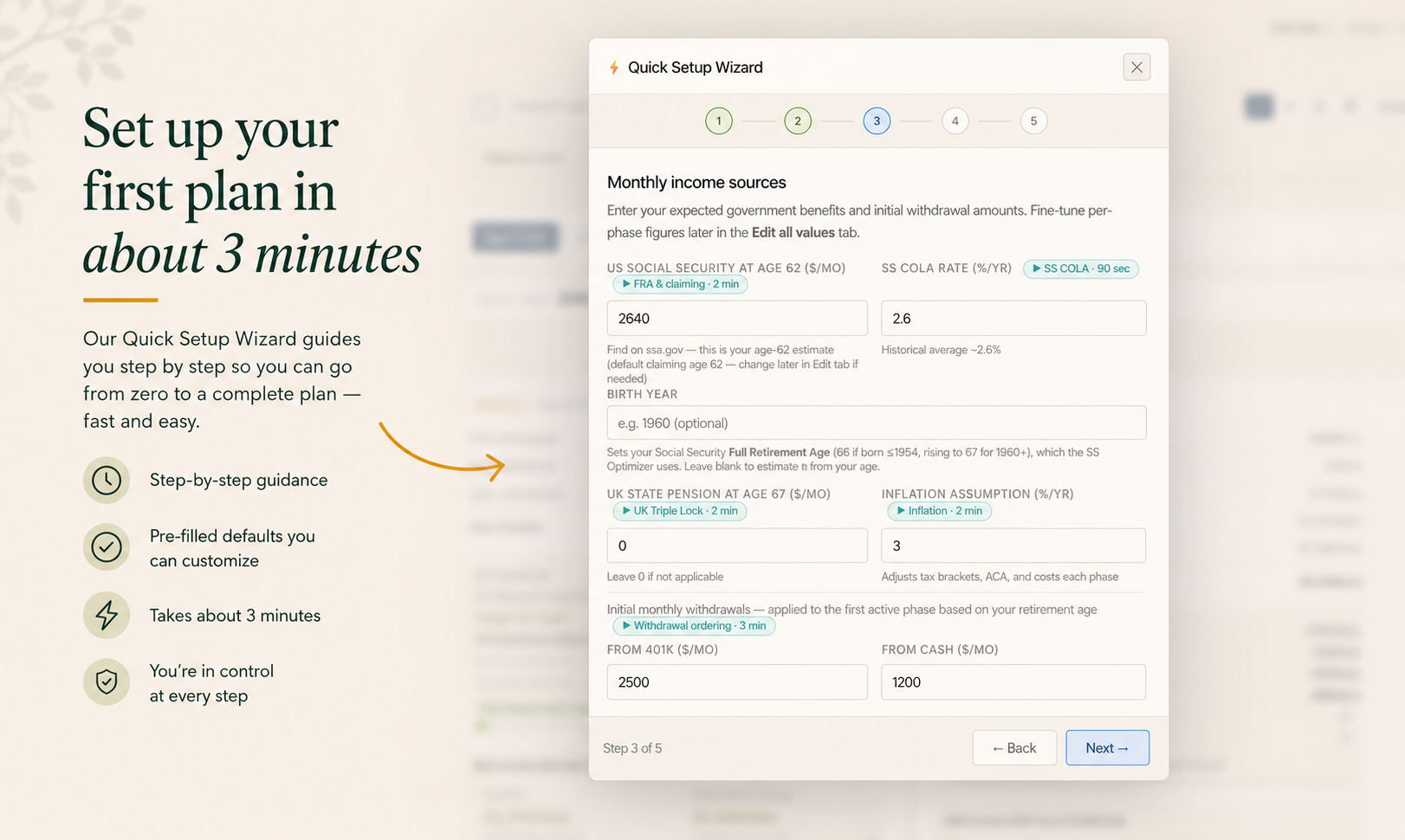The image size is (1405, 840).
Task: Click the Back button
Action: (x=1014, y=748)
